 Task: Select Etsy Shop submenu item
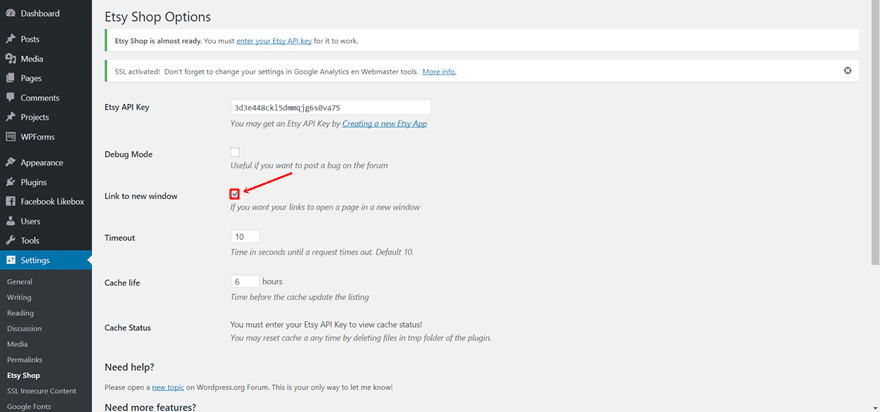(x=24, y=375)
